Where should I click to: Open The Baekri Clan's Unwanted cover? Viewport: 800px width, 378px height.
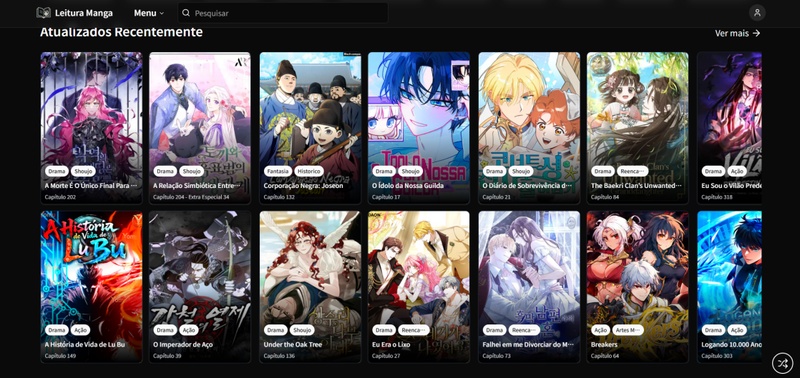click(x=638, y=128)
